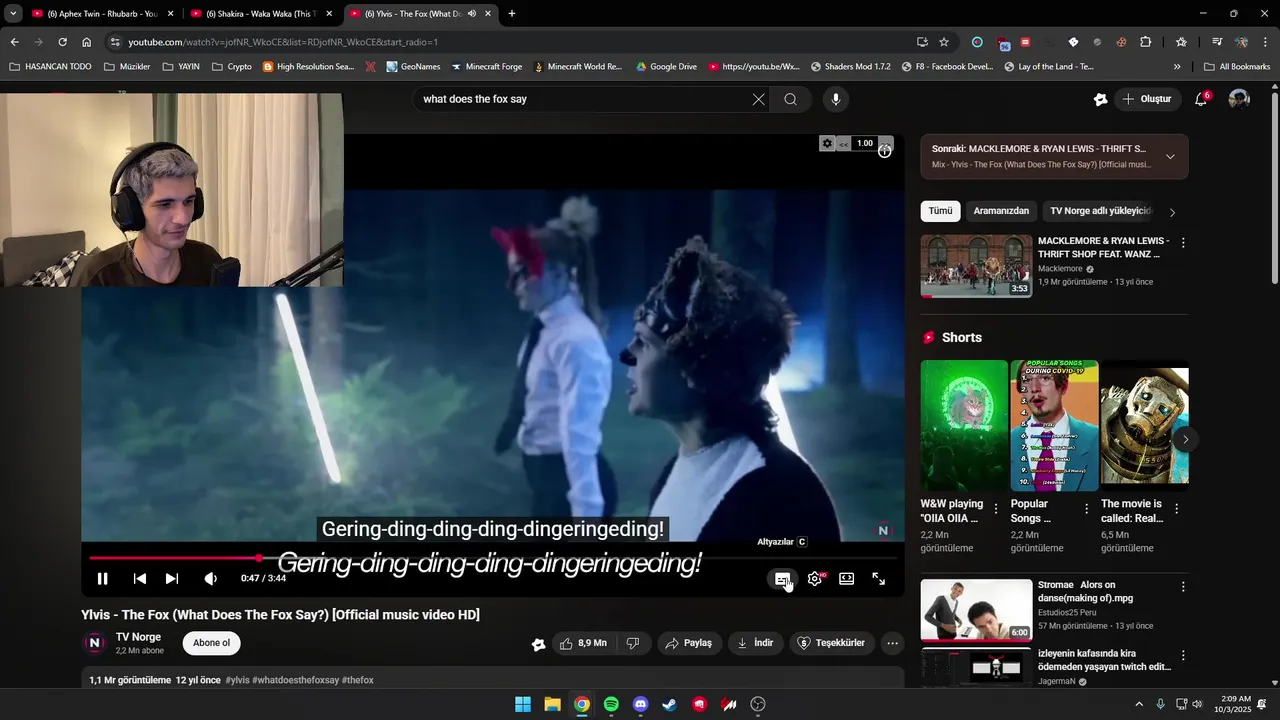Viewport: 1280px width, 720px height.
Task: Skip to next video in player
Action: (x=172, y=579)
